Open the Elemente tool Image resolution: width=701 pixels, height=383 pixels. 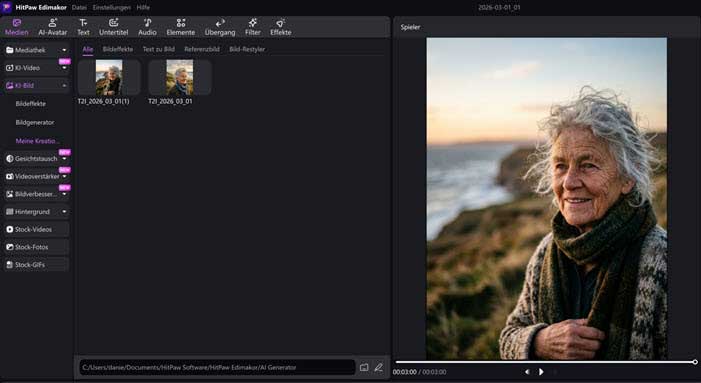[x=181, y=27]
